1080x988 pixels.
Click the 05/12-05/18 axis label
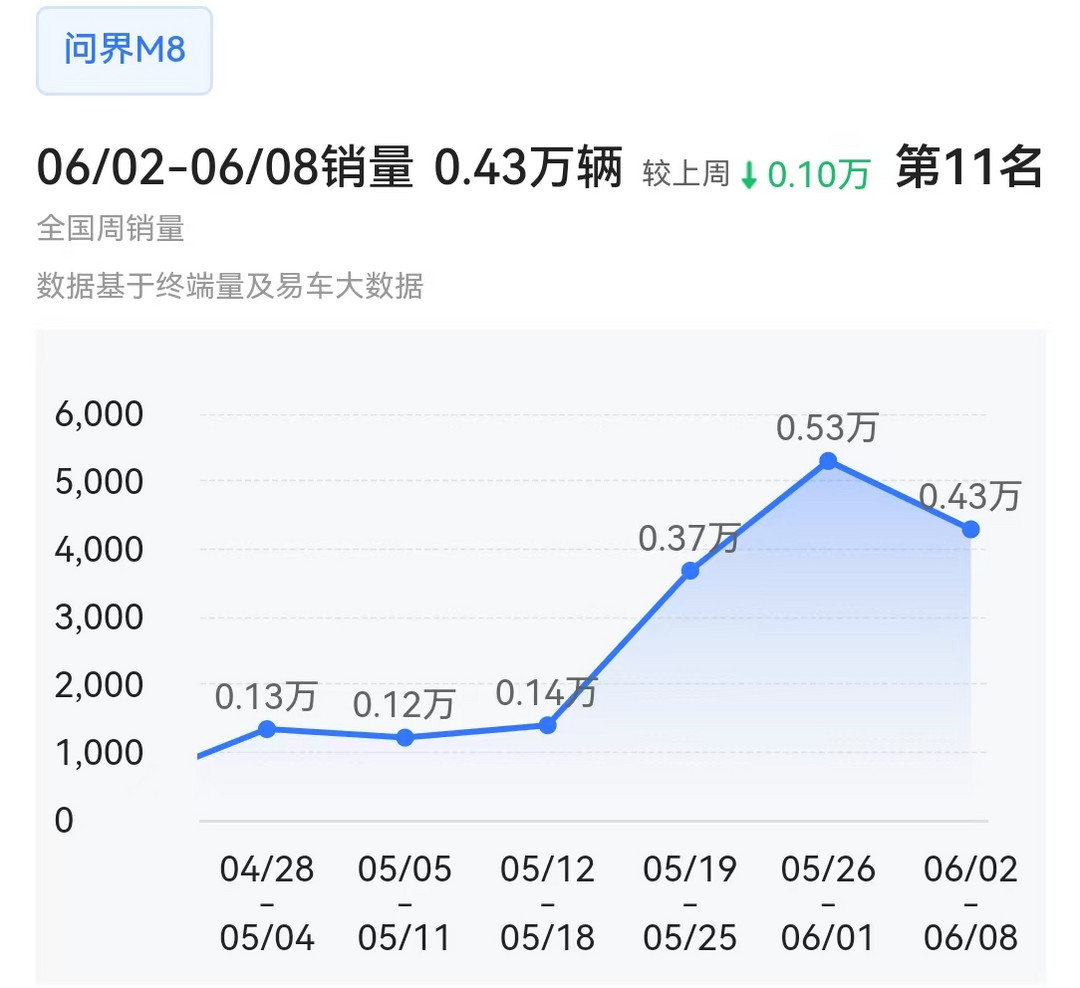point(548,903)
